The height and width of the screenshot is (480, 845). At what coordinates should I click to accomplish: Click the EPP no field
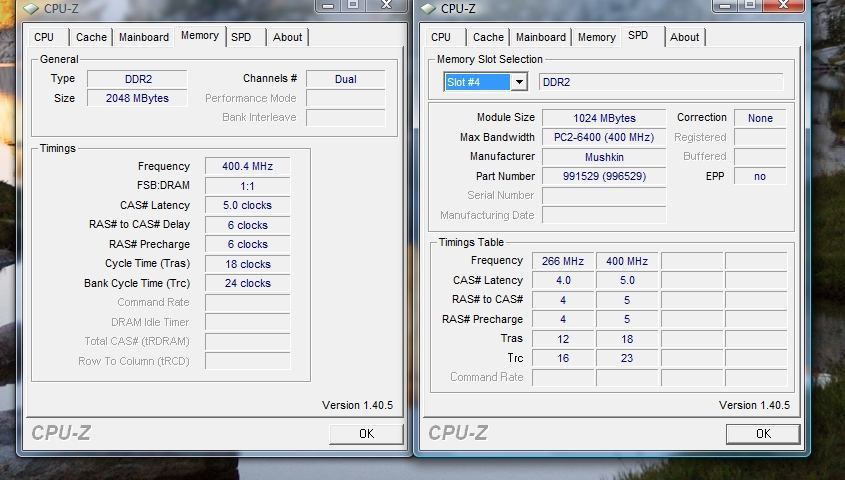[760, 176]
